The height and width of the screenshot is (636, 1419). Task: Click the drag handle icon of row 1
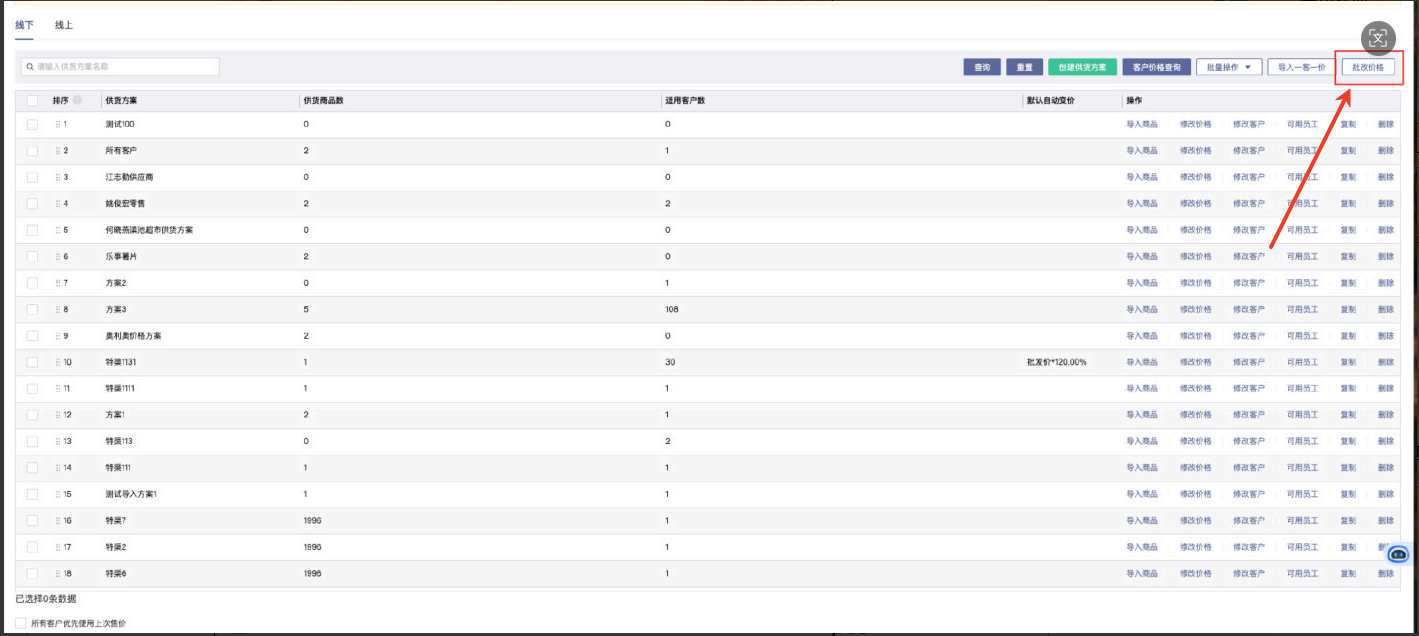coord(58,124)
